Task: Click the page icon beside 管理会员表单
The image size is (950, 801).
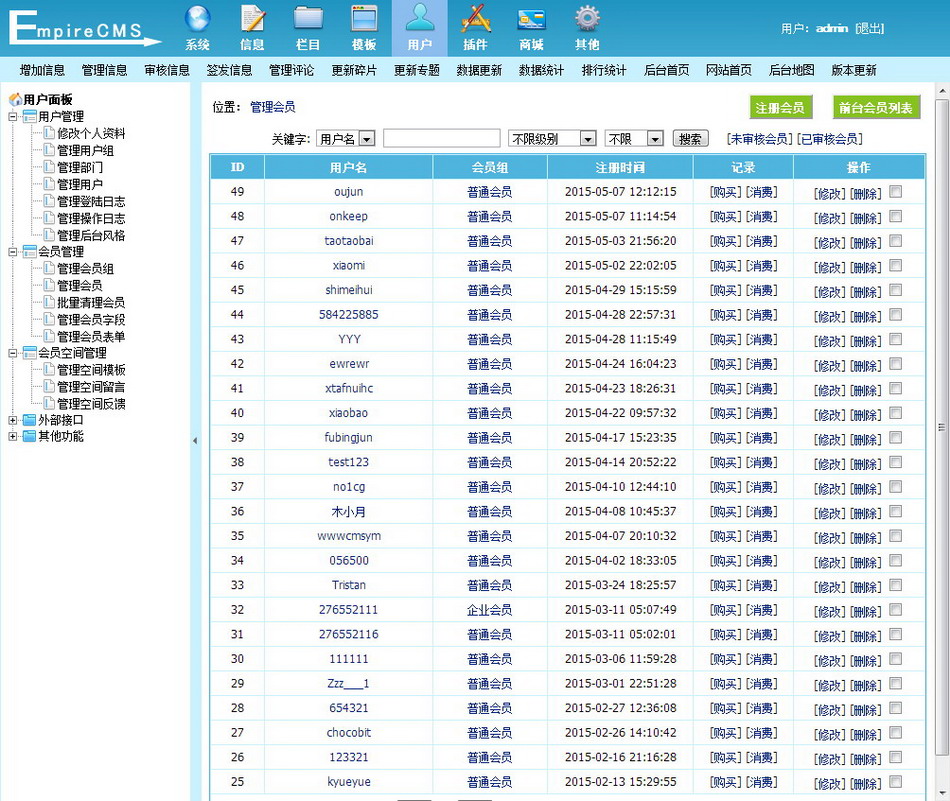Action: (50, 336)
